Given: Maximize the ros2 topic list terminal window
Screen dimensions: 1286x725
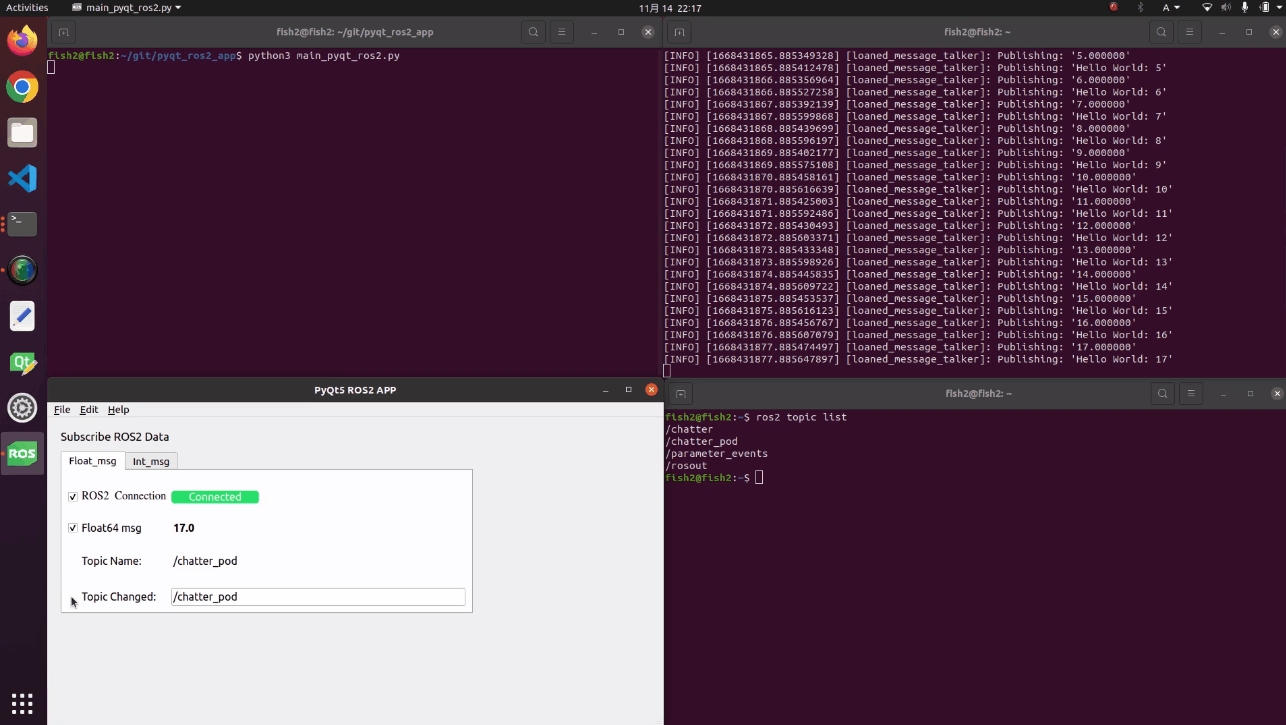Looking at the screenshot, I should (1249, 394).
